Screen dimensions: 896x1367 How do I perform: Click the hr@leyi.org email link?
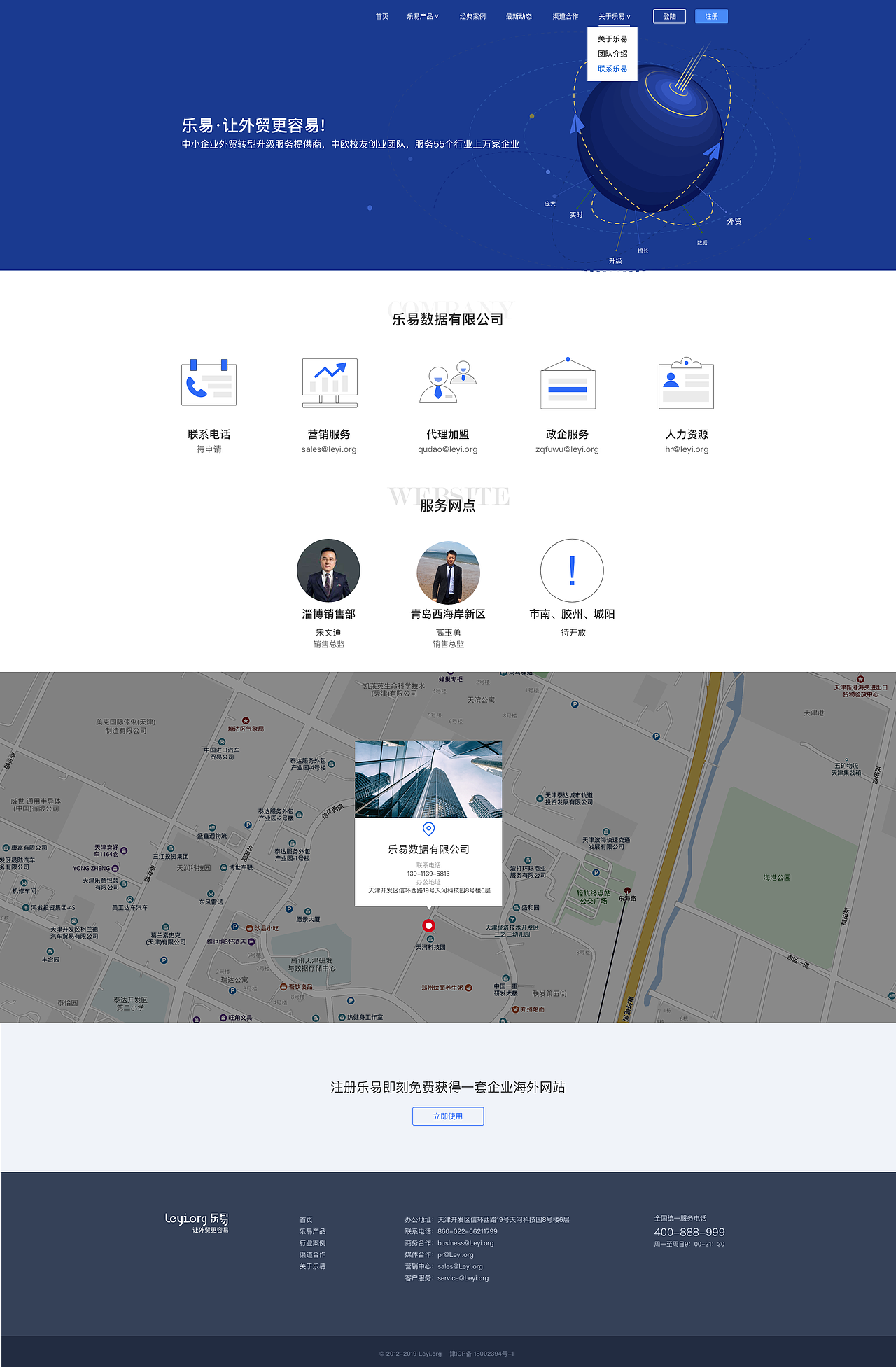(x=687, y=449)
